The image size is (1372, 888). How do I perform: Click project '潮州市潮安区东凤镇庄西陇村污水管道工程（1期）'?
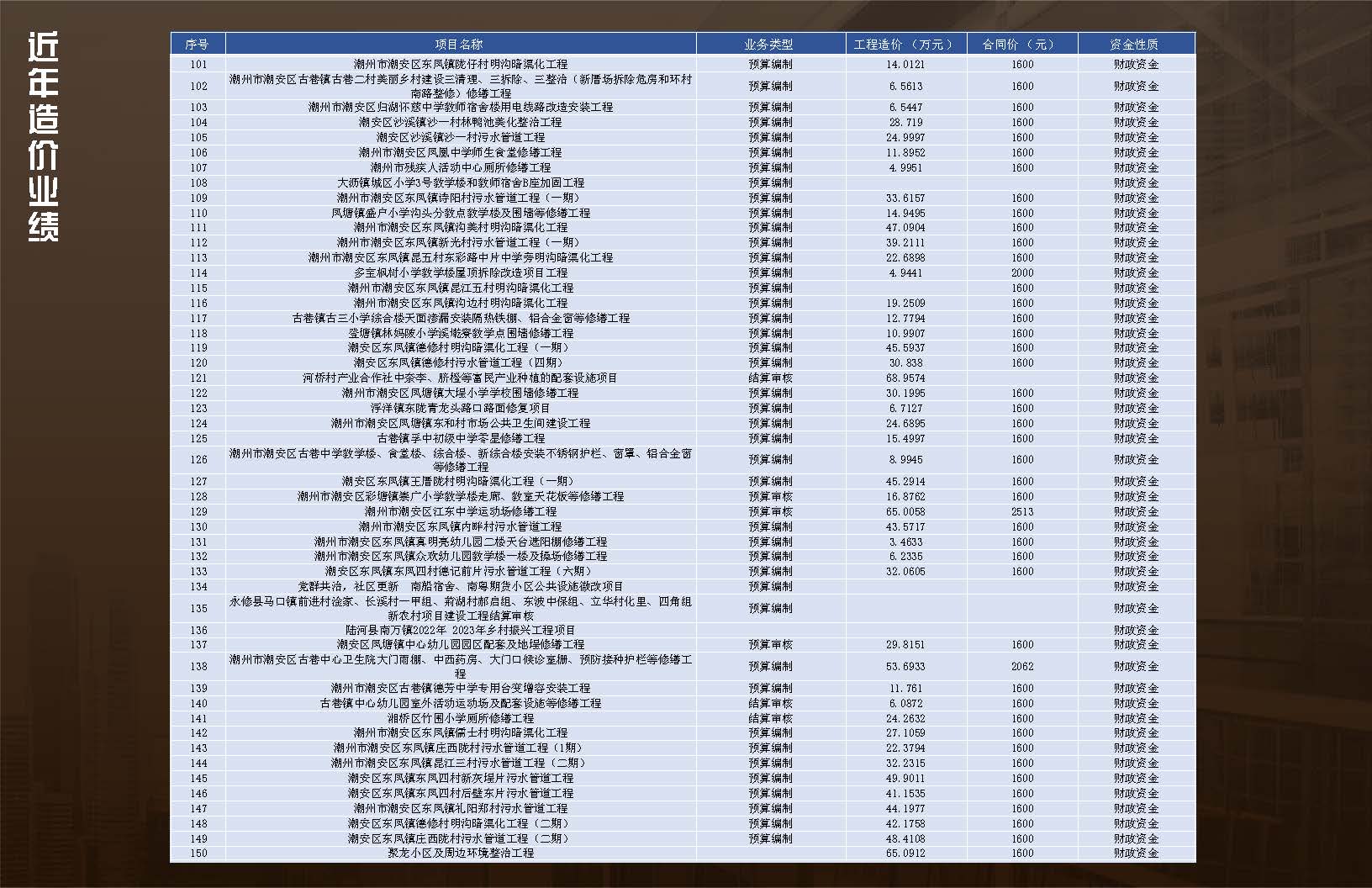click(x=461, y=748)
